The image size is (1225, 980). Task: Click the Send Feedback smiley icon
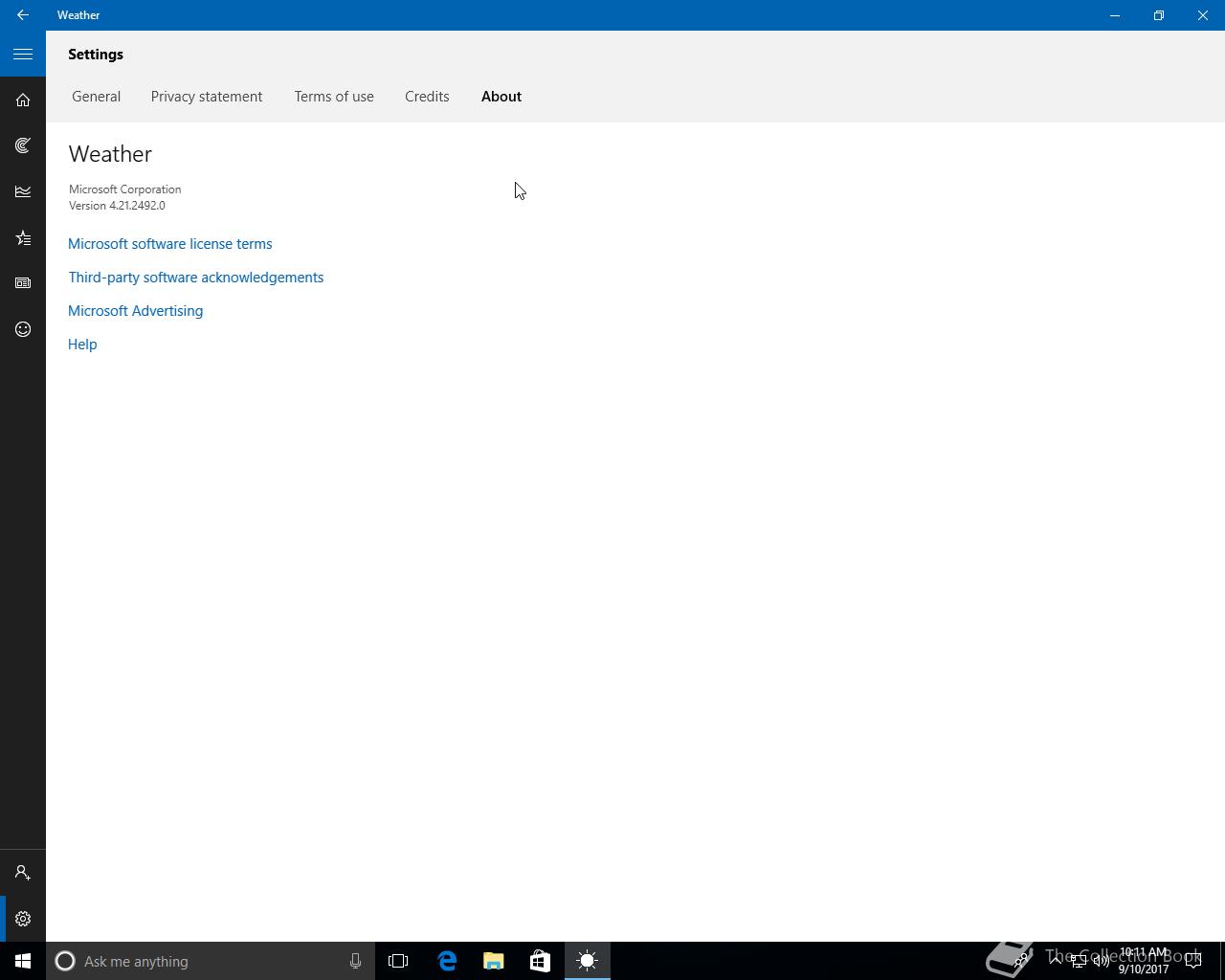pyautogui.click(x=23, y=329)
